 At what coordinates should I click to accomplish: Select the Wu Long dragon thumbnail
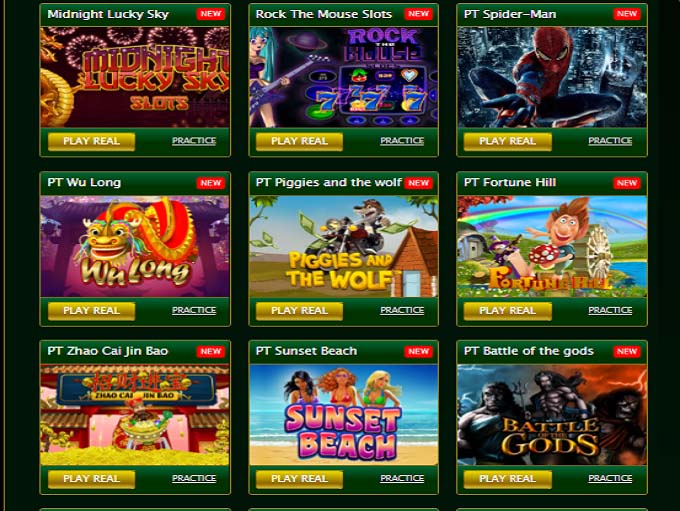(135, 246)
